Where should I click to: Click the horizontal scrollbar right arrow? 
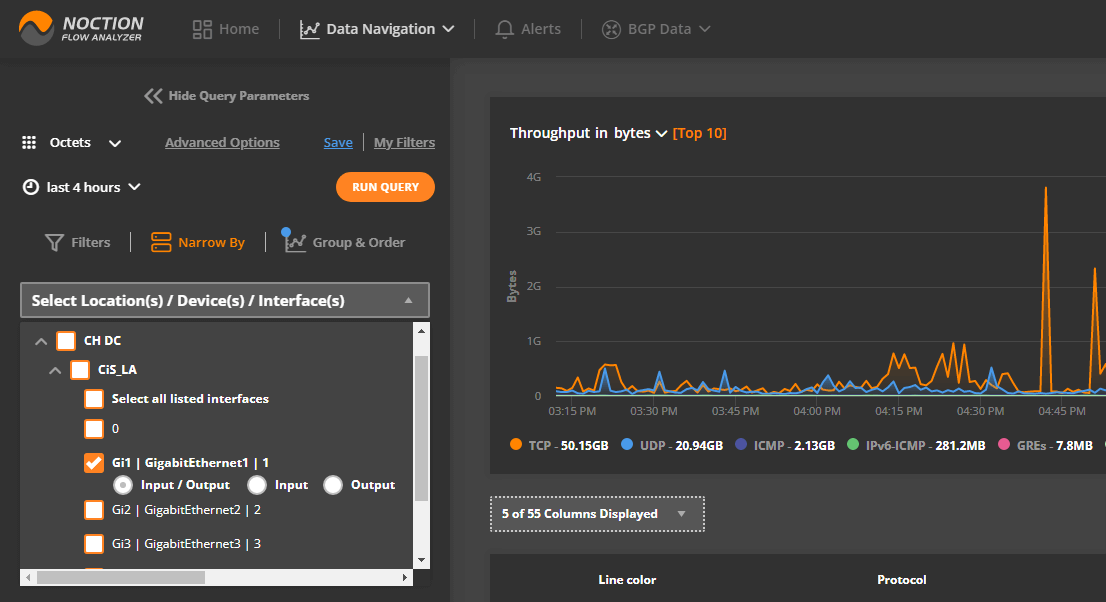pyautogui.click(x=405, y=577)
